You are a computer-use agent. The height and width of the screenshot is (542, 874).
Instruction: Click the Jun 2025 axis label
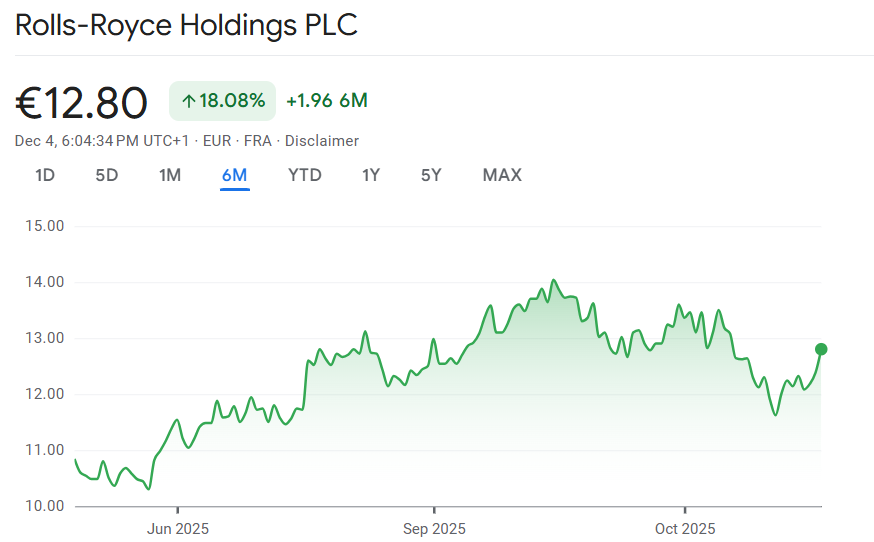tap(177, 528)
